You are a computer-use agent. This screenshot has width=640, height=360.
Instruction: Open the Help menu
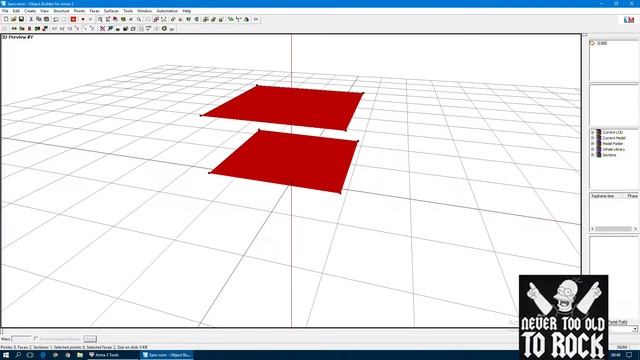(x=187, y=11)
